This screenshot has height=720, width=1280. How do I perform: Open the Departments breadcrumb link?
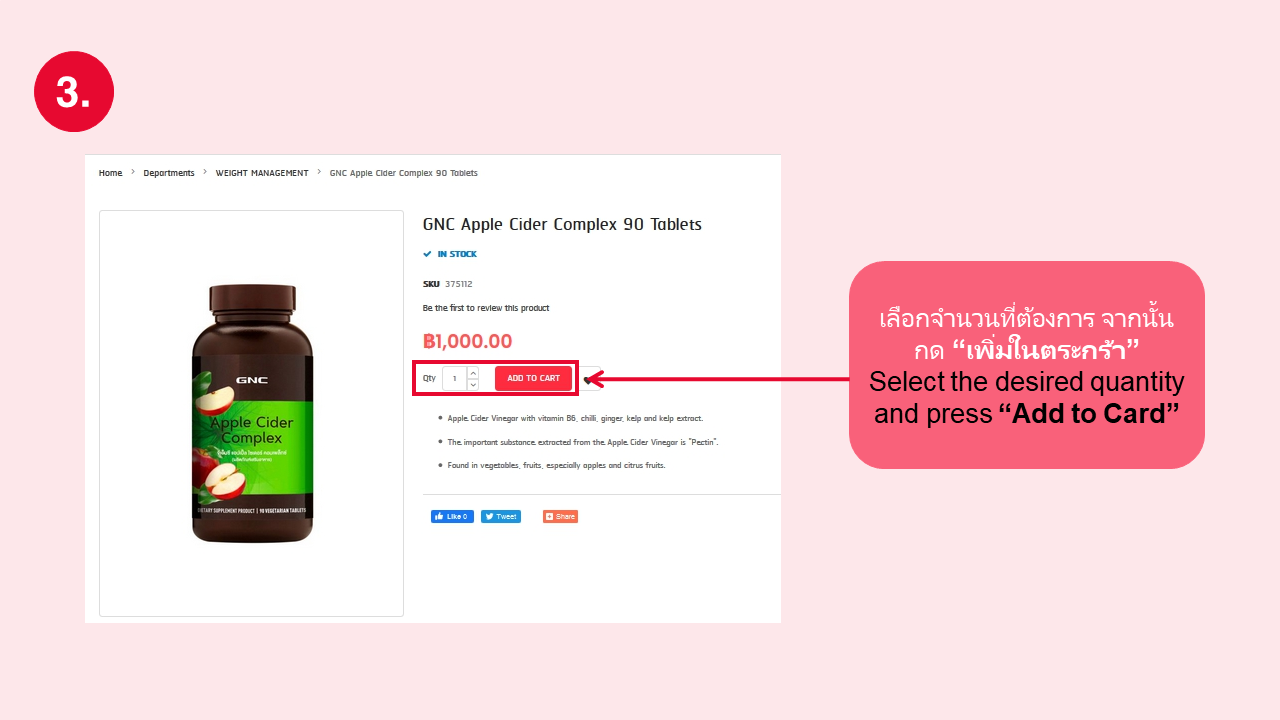pyautogui.click(x=169, y=173)
